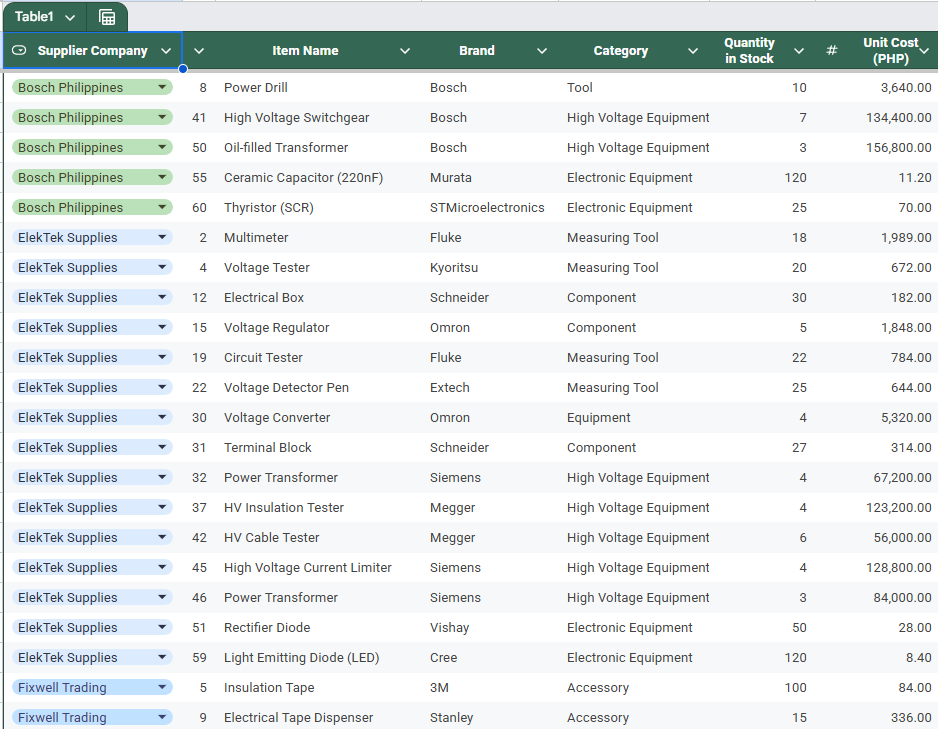Click the number-type # icon beside Unit Cost

pos(832,51)
